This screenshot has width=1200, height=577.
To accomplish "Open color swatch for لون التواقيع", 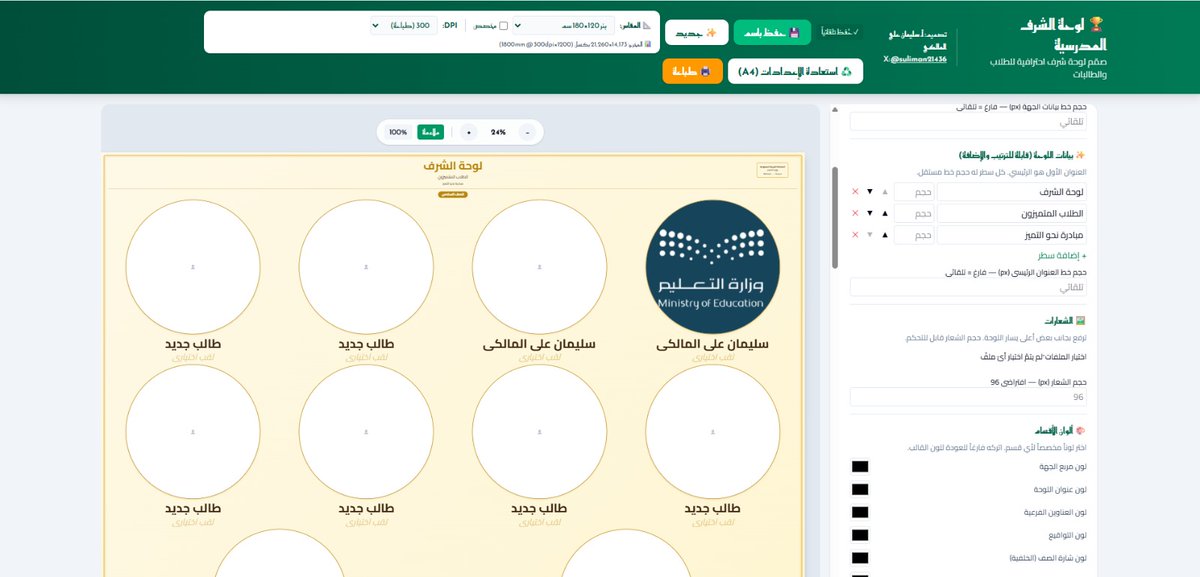I will [859, 535].
